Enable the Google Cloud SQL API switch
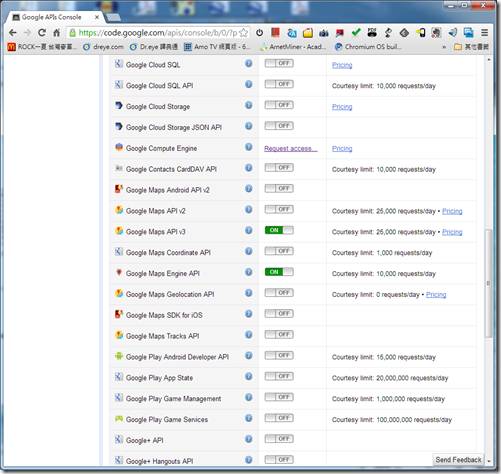This screenshot has width=501, height=474. tap(279, 84)
